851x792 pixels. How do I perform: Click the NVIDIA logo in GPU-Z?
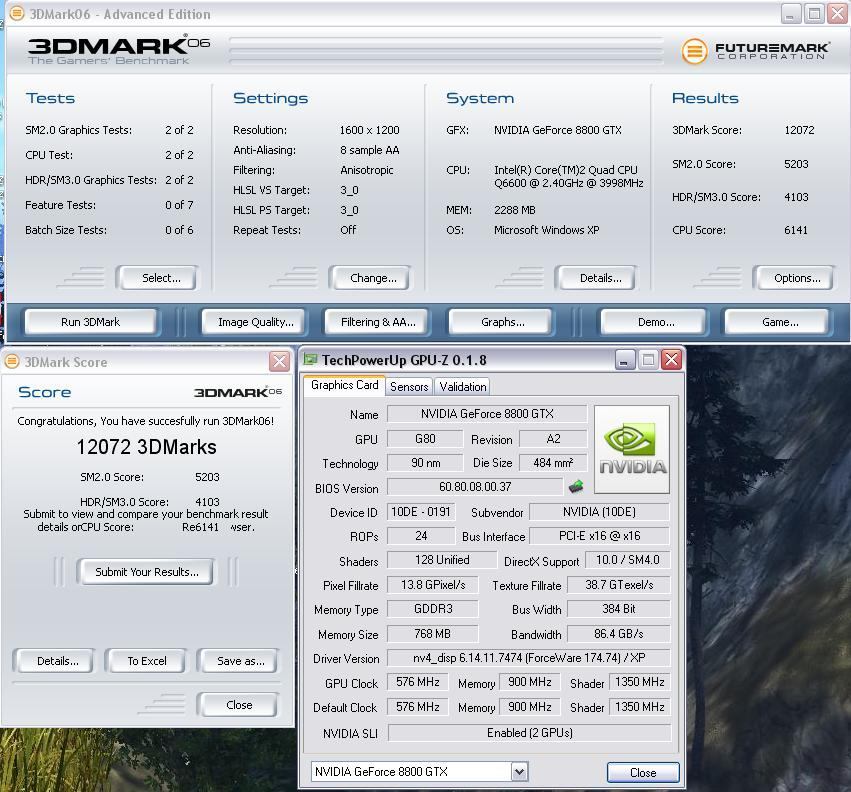[632, 449]
